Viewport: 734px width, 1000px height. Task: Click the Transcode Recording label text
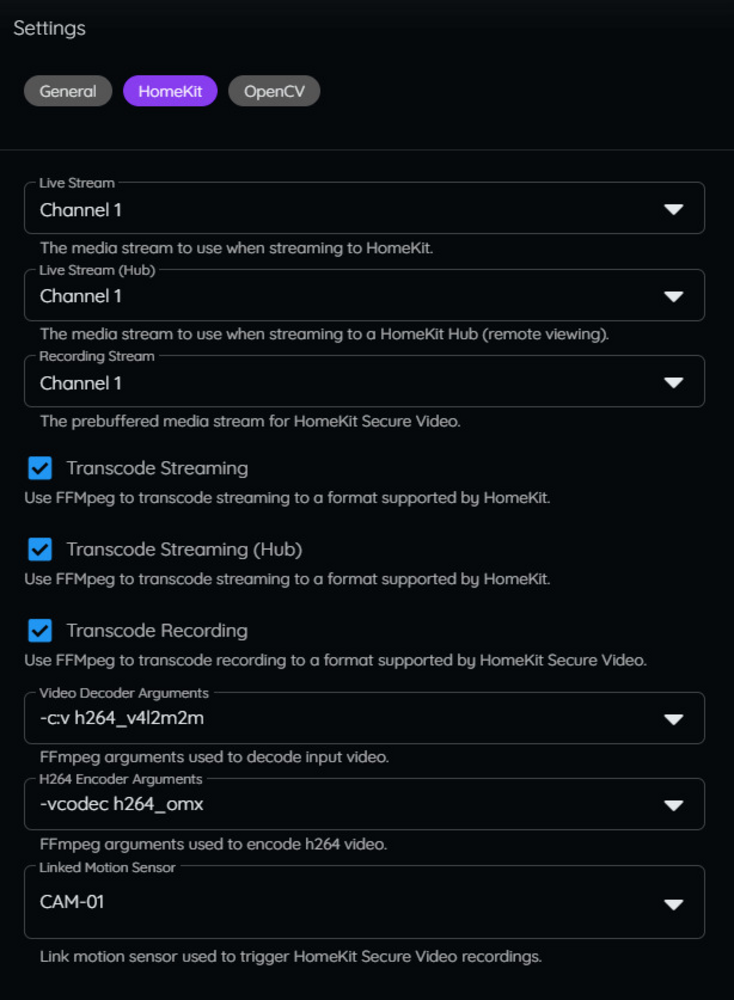[158, 631]
